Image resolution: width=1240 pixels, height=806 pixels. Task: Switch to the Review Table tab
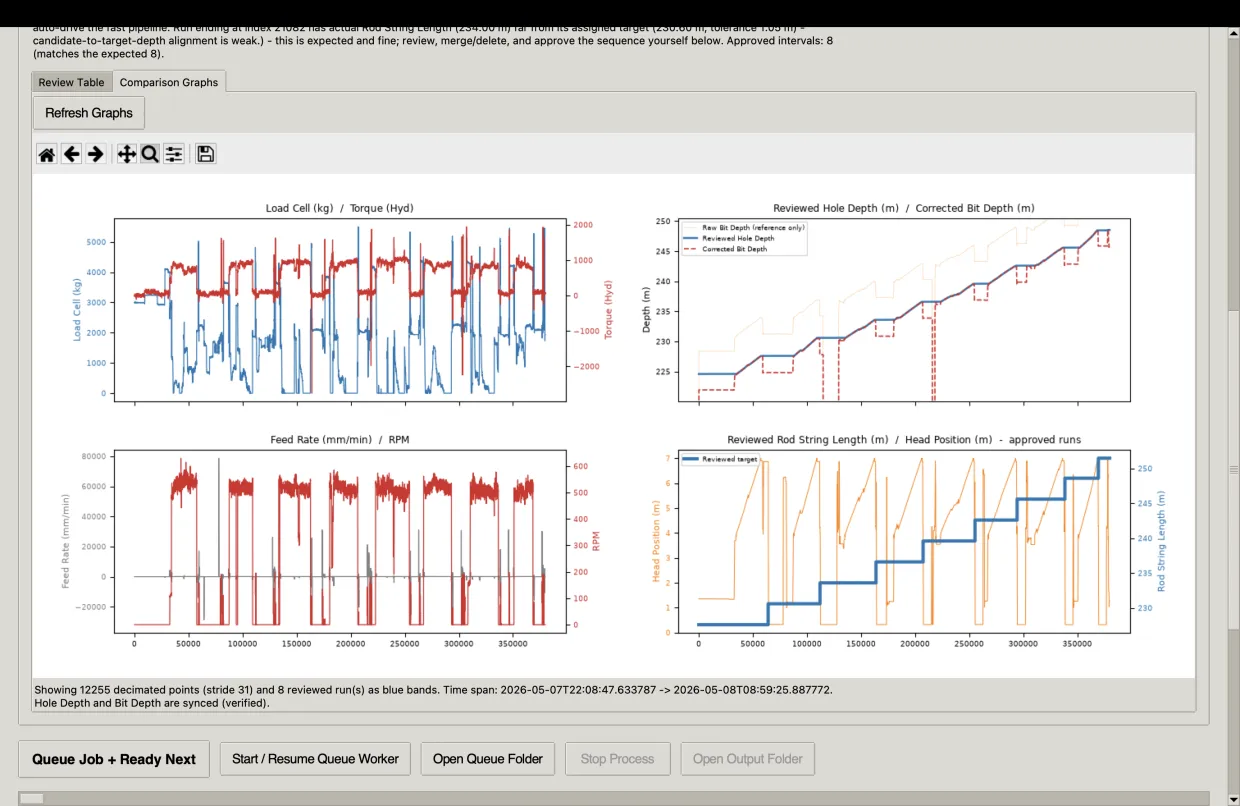point(71,82)
